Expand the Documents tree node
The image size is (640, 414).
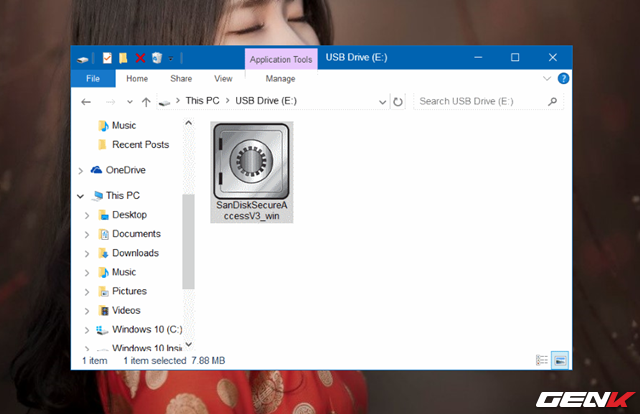click(87, 234)
